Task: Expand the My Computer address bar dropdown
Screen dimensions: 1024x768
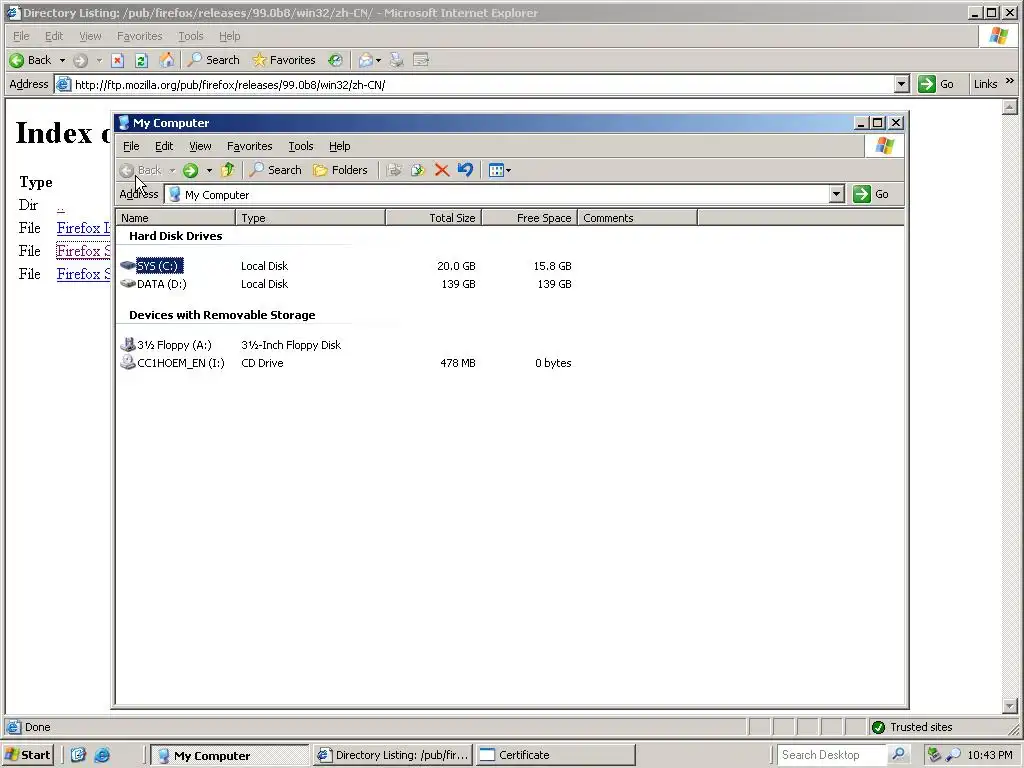Action: (837, 194)
